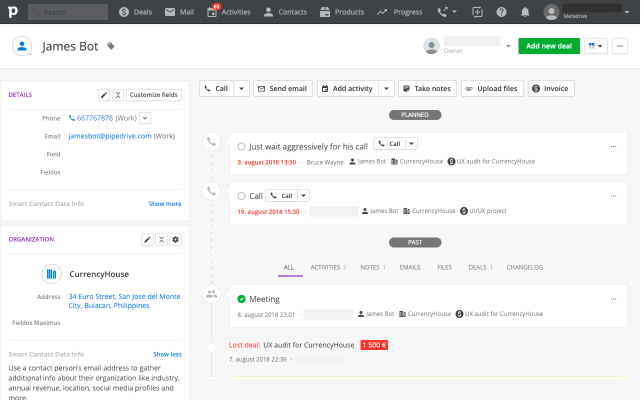The image size is (641, 401).
Task: Open the phone number type dropdown
Action: click(145, 118)
